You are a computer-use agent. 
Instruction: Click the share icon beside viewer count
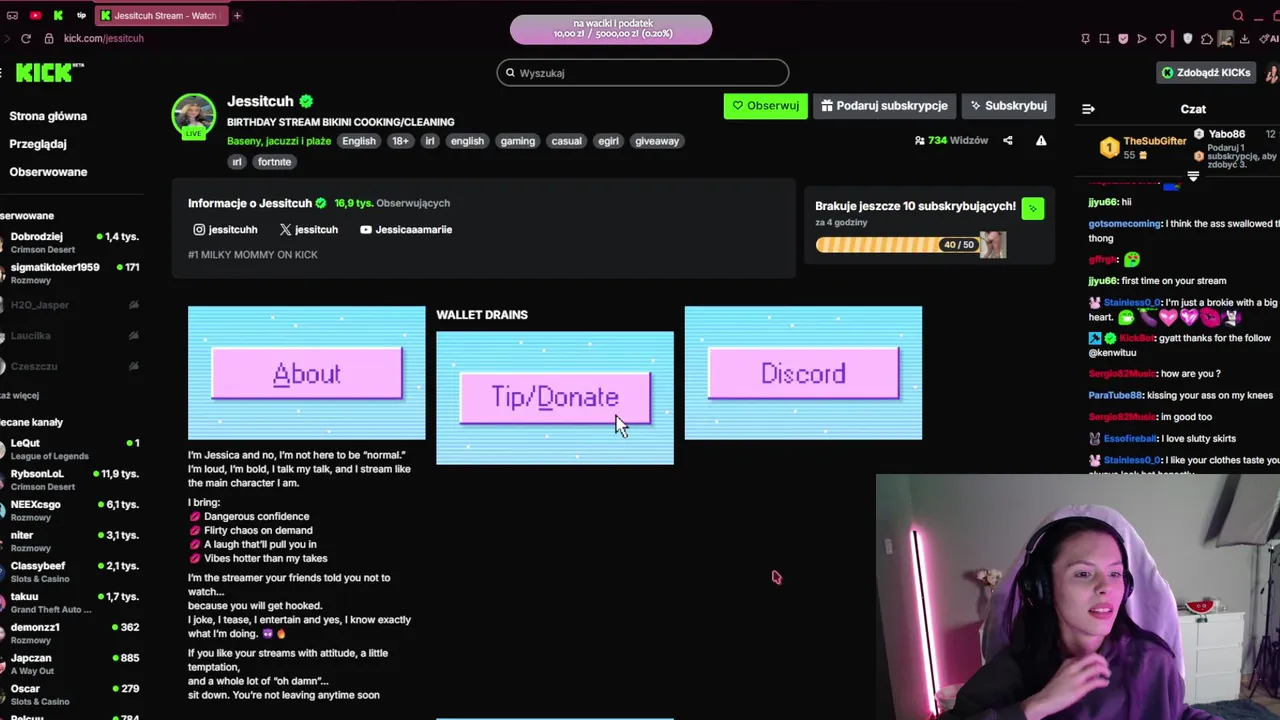coord(1008,141)
